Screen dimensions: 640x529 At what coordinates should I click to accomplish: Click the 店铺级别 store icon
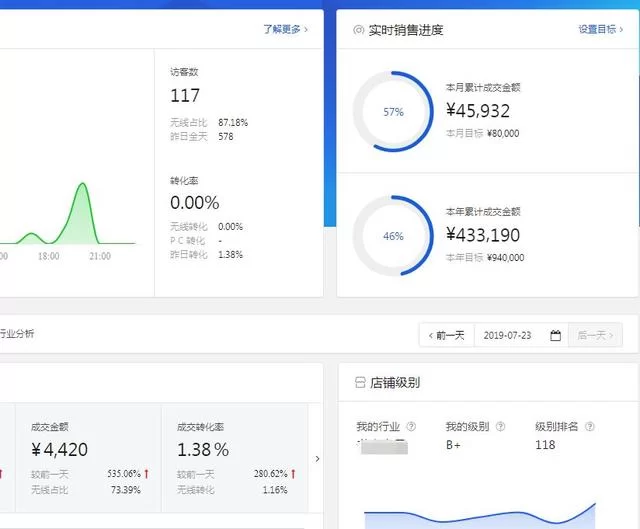[360, 383]
